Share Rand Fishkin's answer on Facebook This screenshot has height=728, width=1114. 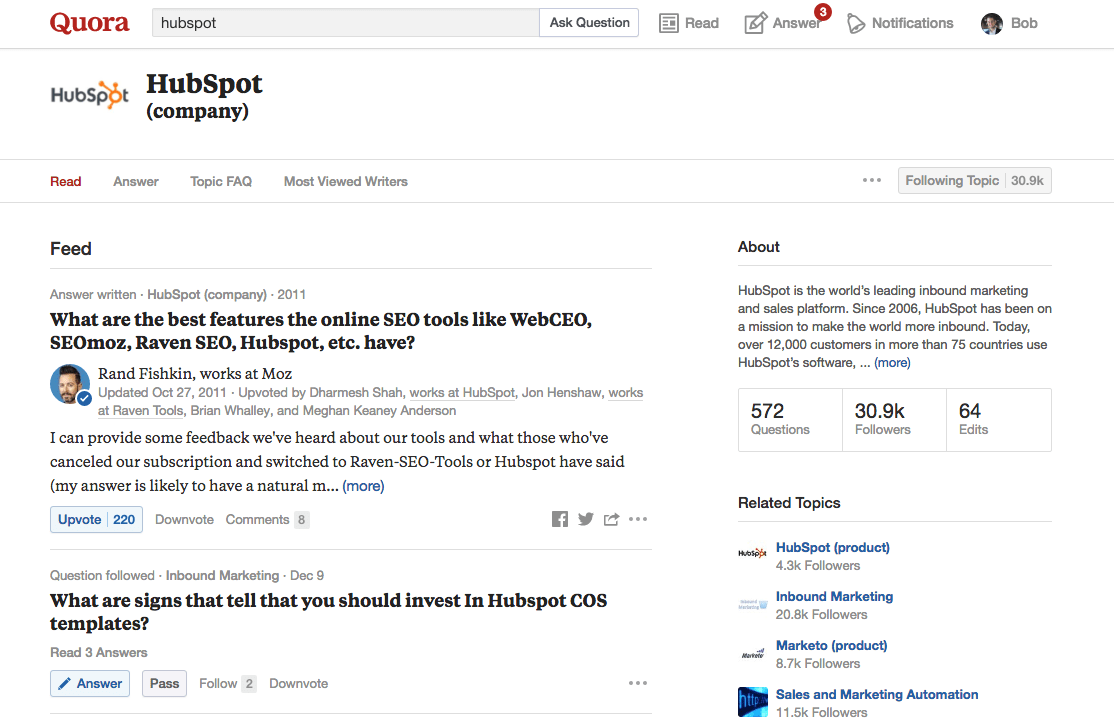(x=560, y=519)
